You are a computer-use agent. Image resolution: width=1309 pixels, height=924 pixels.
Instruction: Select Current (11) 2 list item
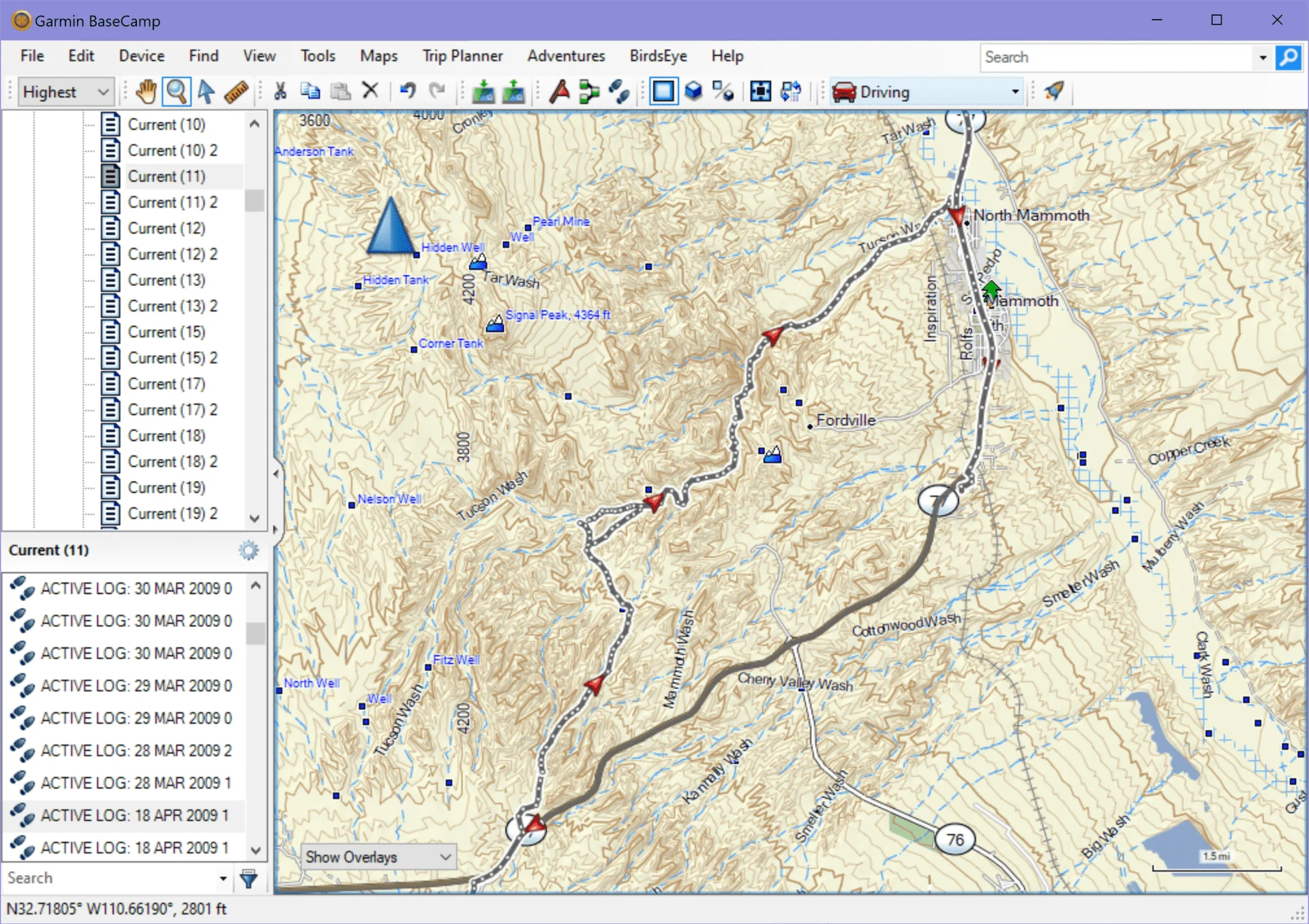pyautogui.click(x=172, y=202)
